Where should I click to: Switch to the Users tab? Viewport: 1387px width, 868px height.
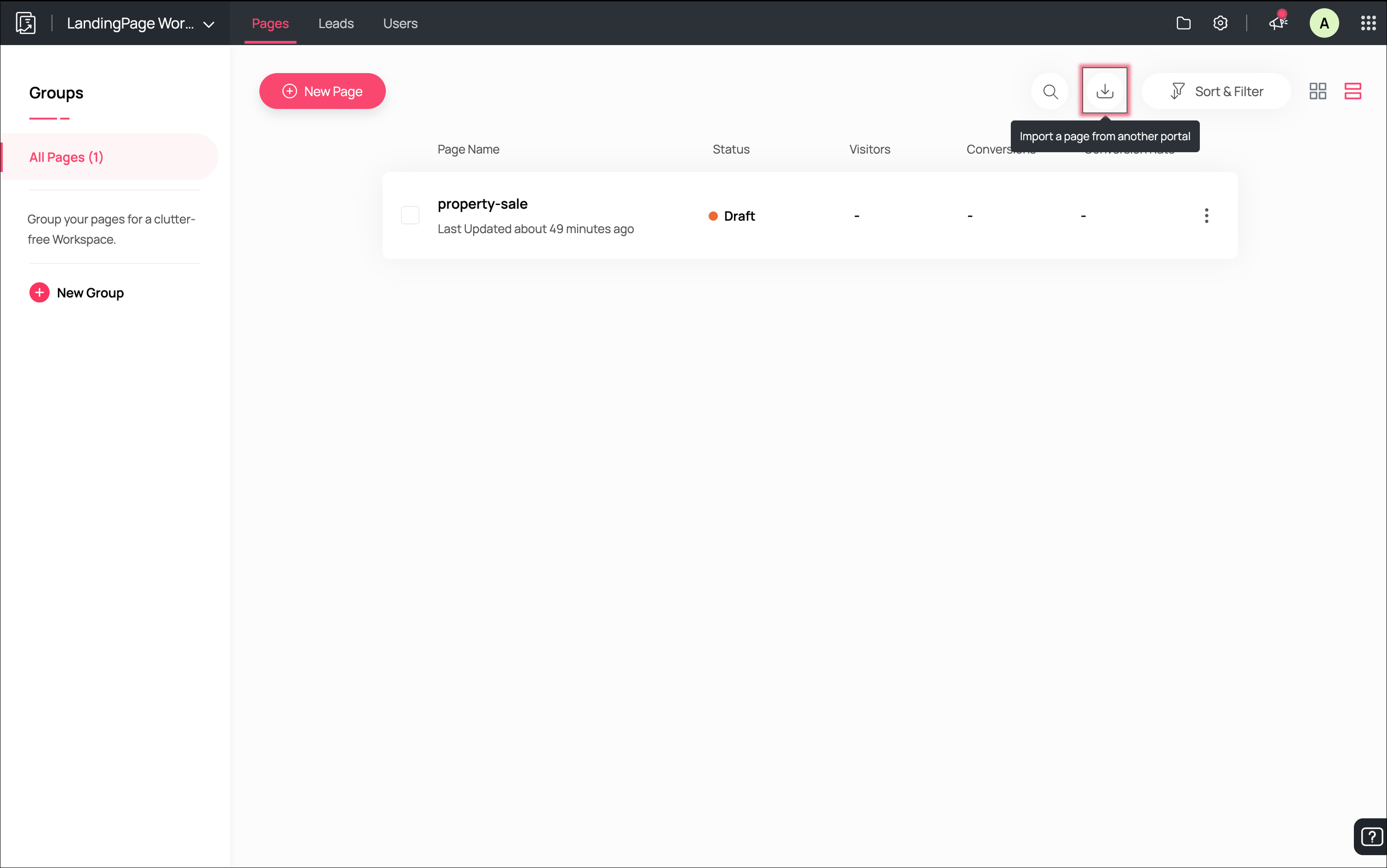click(x=400, y=23)
